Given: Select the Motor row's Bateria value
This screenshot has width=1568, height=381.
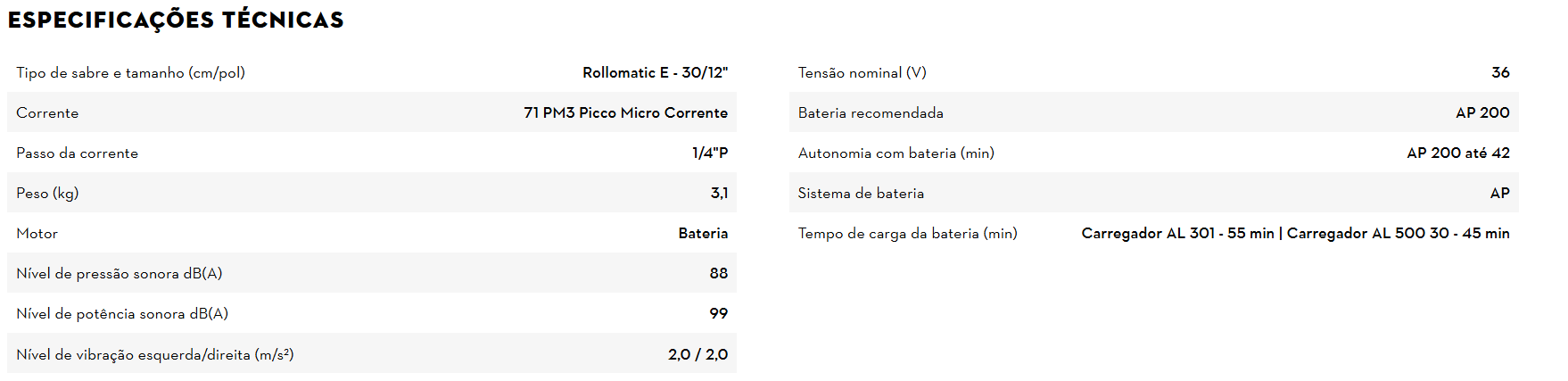Looking at the screenshot, I should point(703,233).
